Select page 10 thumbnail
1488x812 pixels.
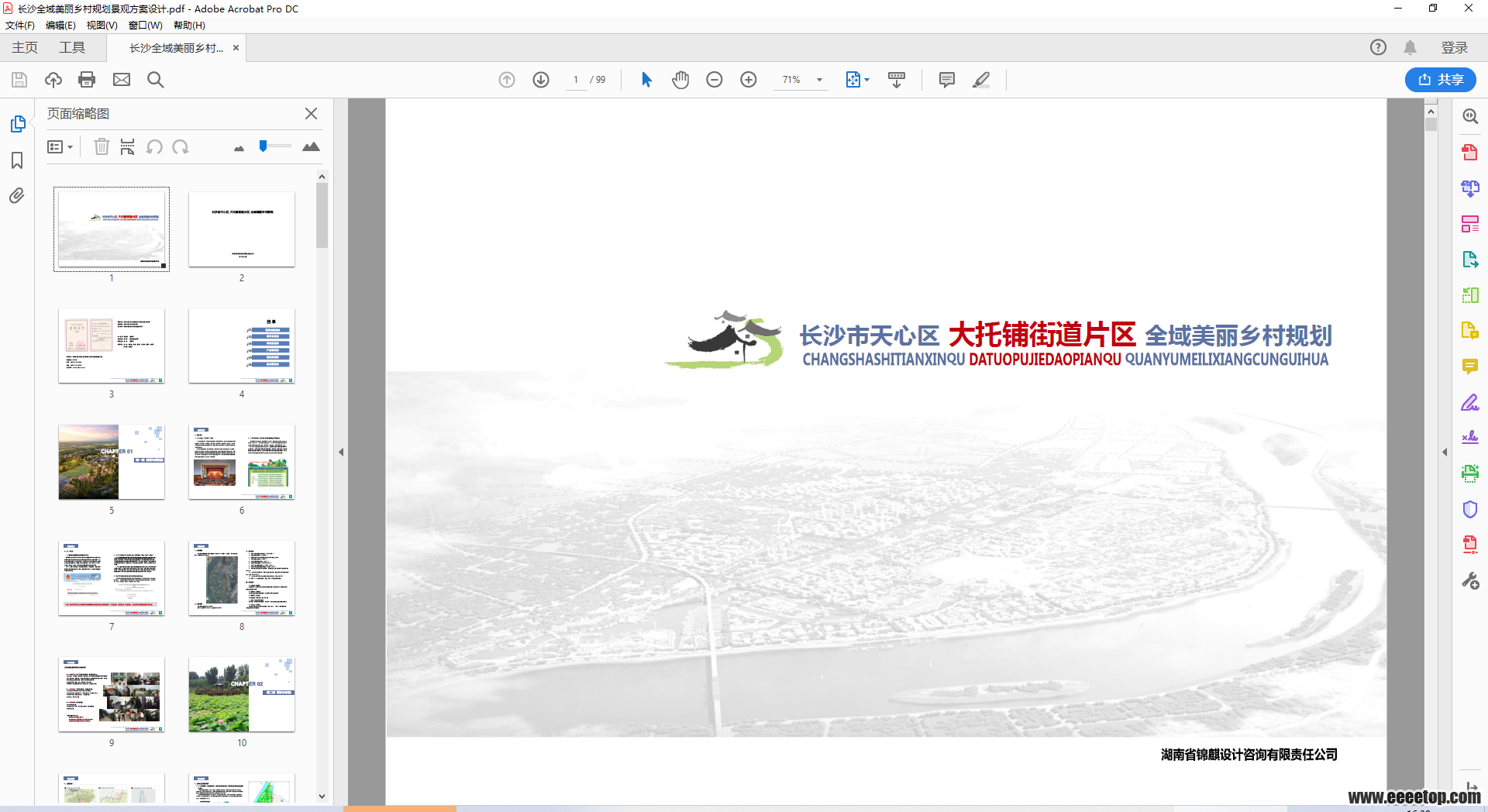click(x=242, y=694)
